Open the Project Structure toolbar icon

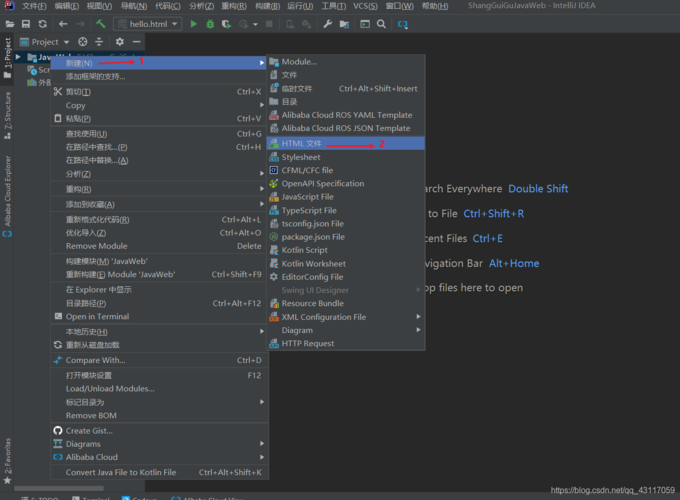click(344, 24)
